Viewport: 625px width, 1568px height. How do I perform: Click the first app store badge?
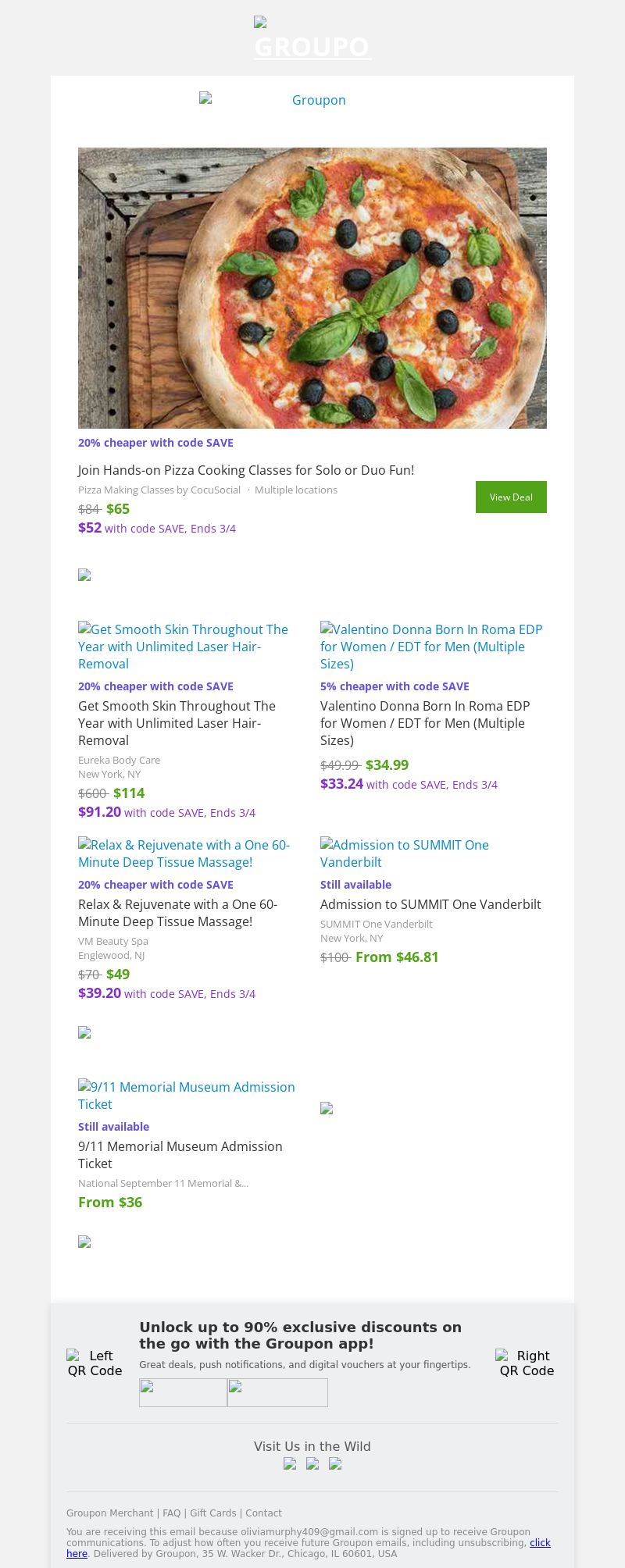183,1392
